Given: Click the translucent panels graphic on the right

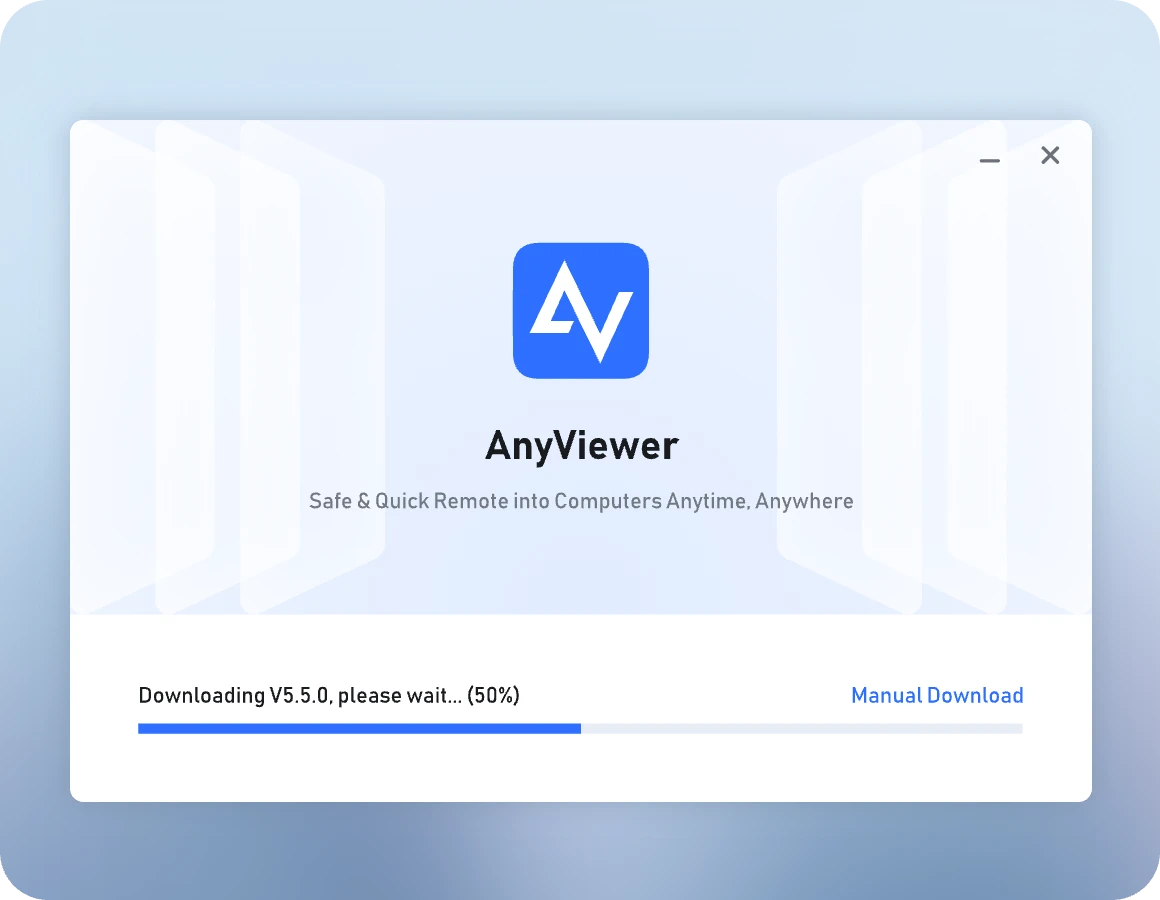Looking at the screenshot, I should (x=932, y=366).
